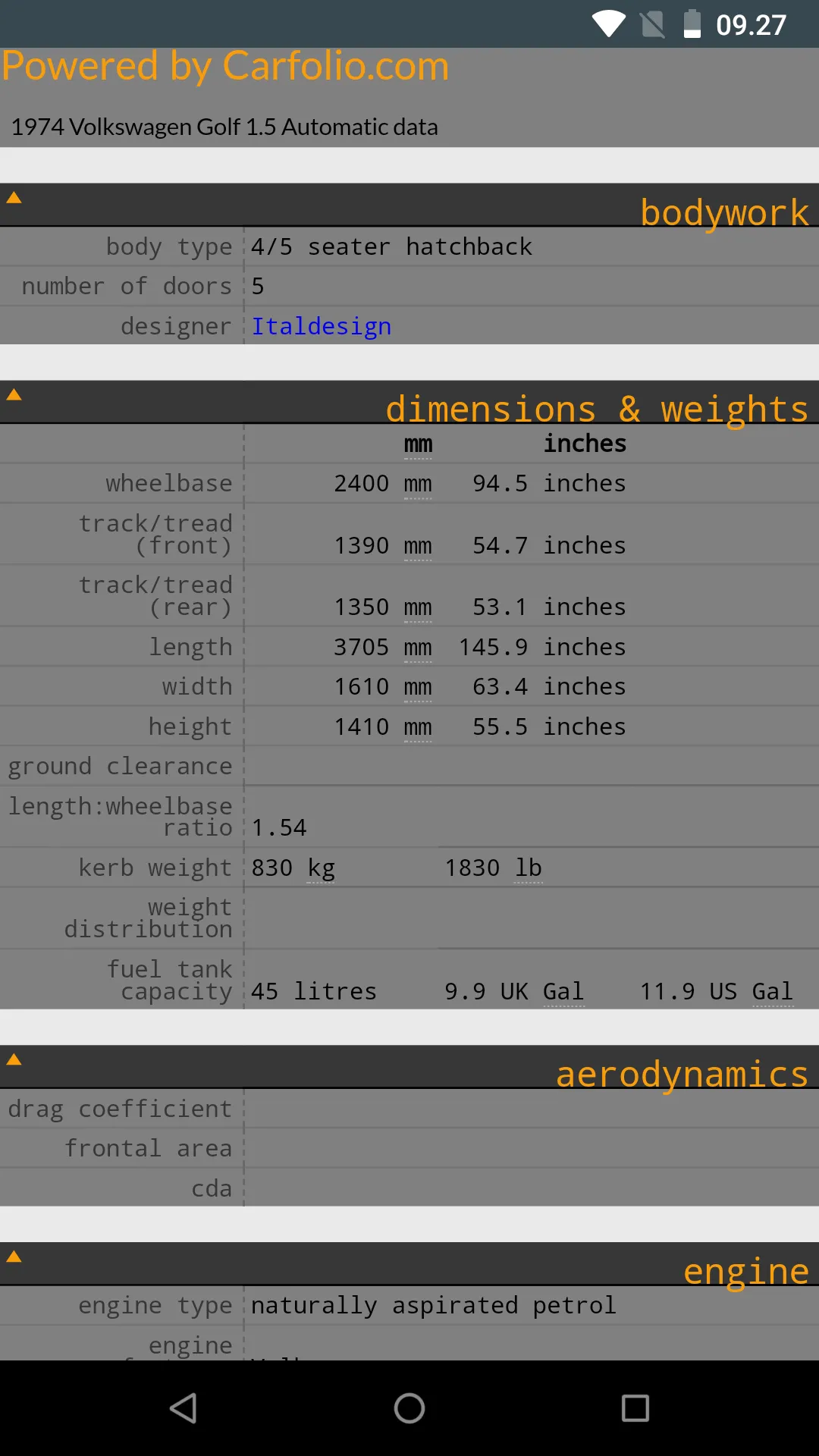Select the ground clearance row label
This screenshot has width=819, height=1456.
pyautogui.click(x=120, y=767)
